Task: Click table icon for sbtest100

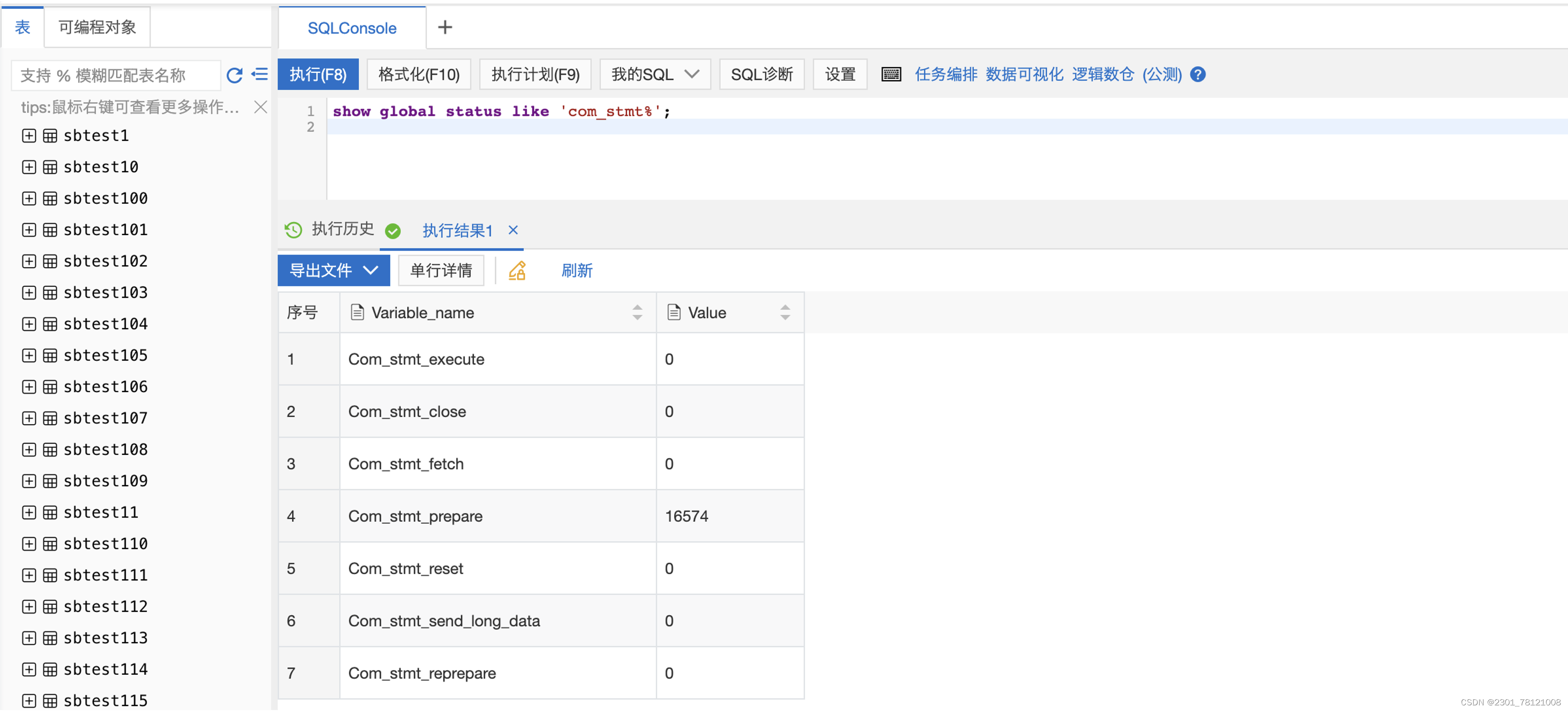Action: [51, 199]
